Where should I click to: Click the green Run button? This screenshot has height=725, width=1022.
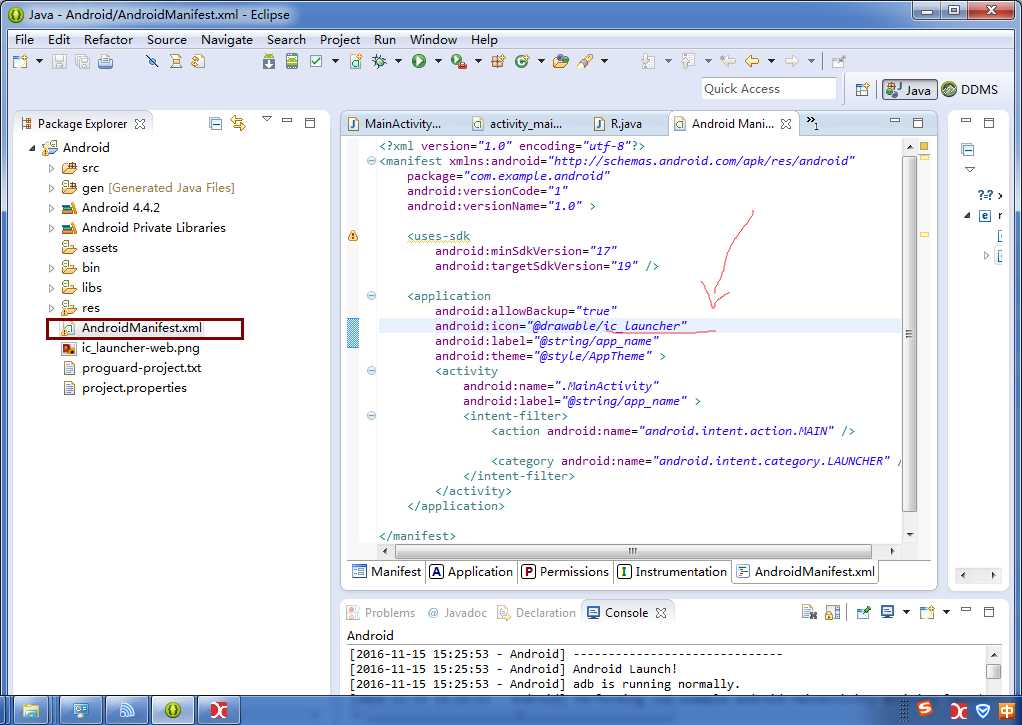[419, 62]
